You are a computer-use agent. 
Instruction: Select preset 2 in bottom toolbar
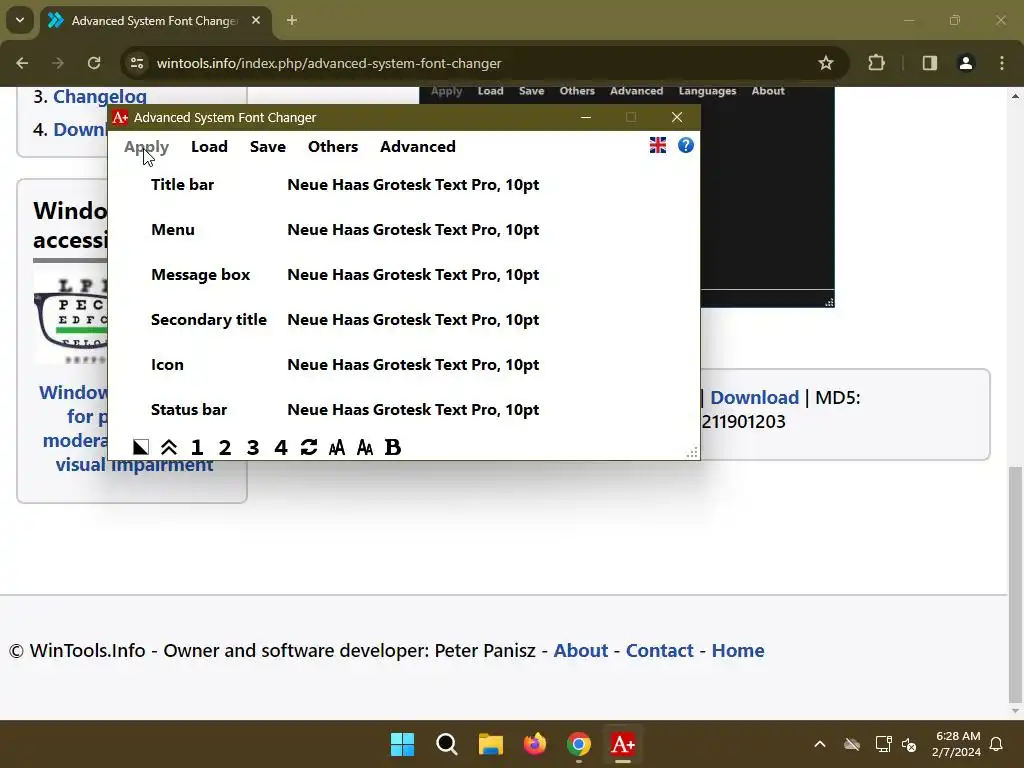coord(225,447)
